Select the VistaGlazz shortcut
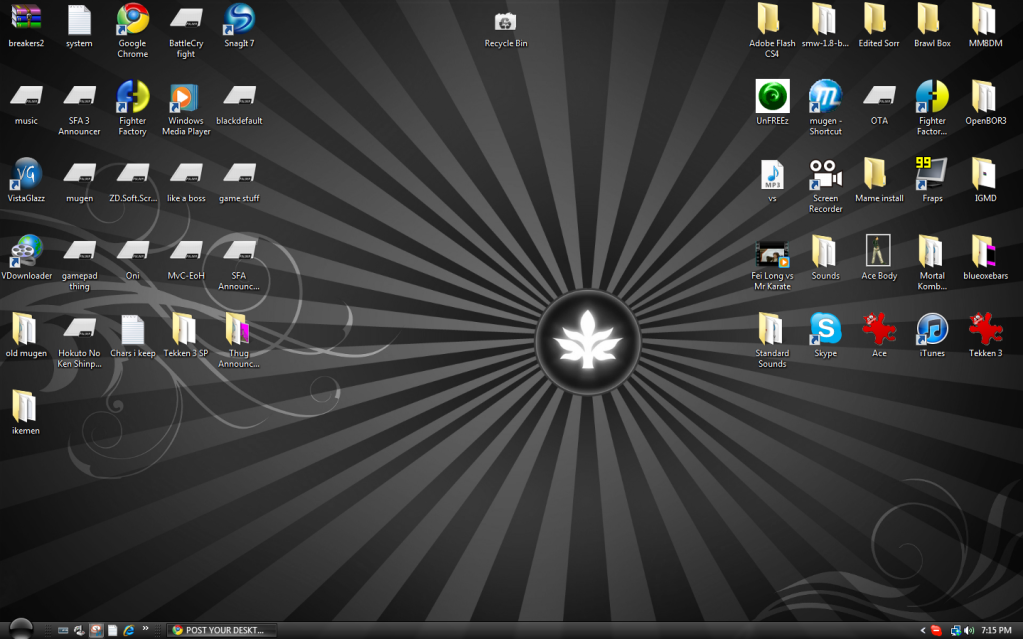This screenshot has height=639, width=1023. [26, 174]
